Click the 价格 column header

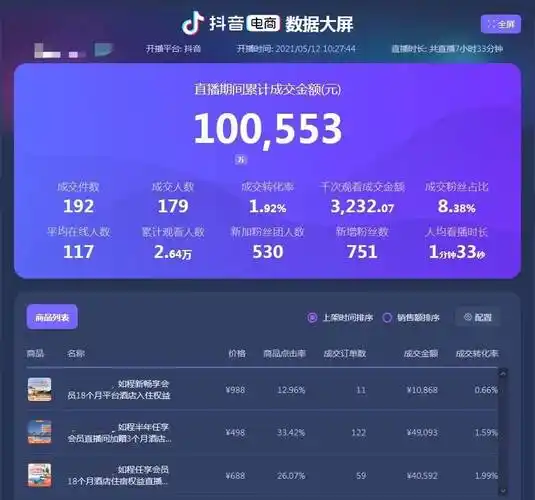(x=237, y=353)
